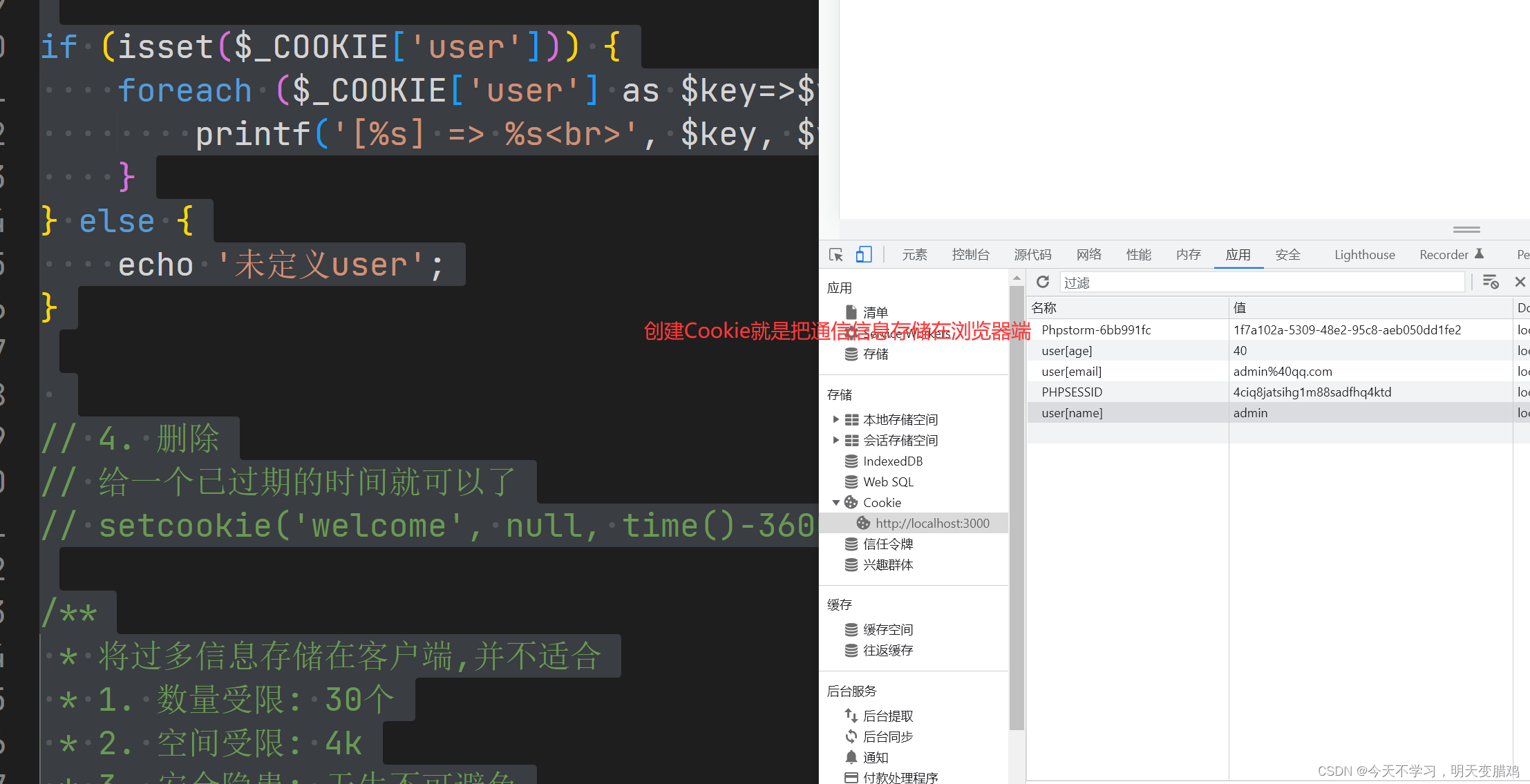This screenshot has height=784, width=1530.
Task: Click the clear all cookies icon
Action: coord(1491,282)
